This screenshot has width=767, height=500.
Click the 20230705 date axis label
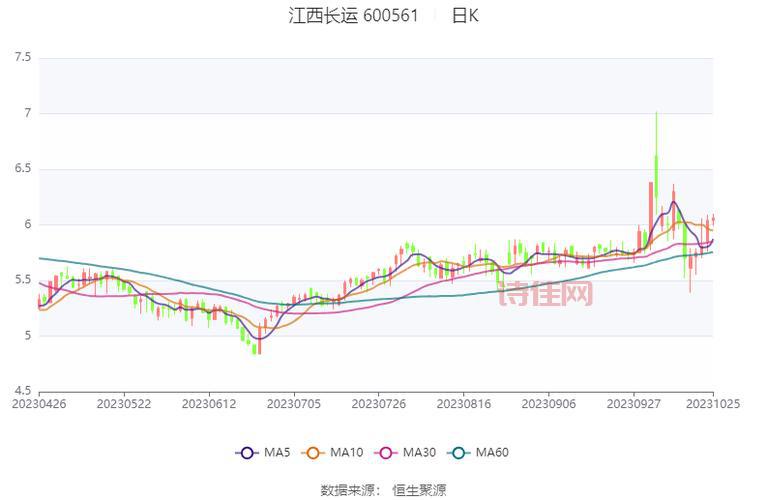coord(294,404)
